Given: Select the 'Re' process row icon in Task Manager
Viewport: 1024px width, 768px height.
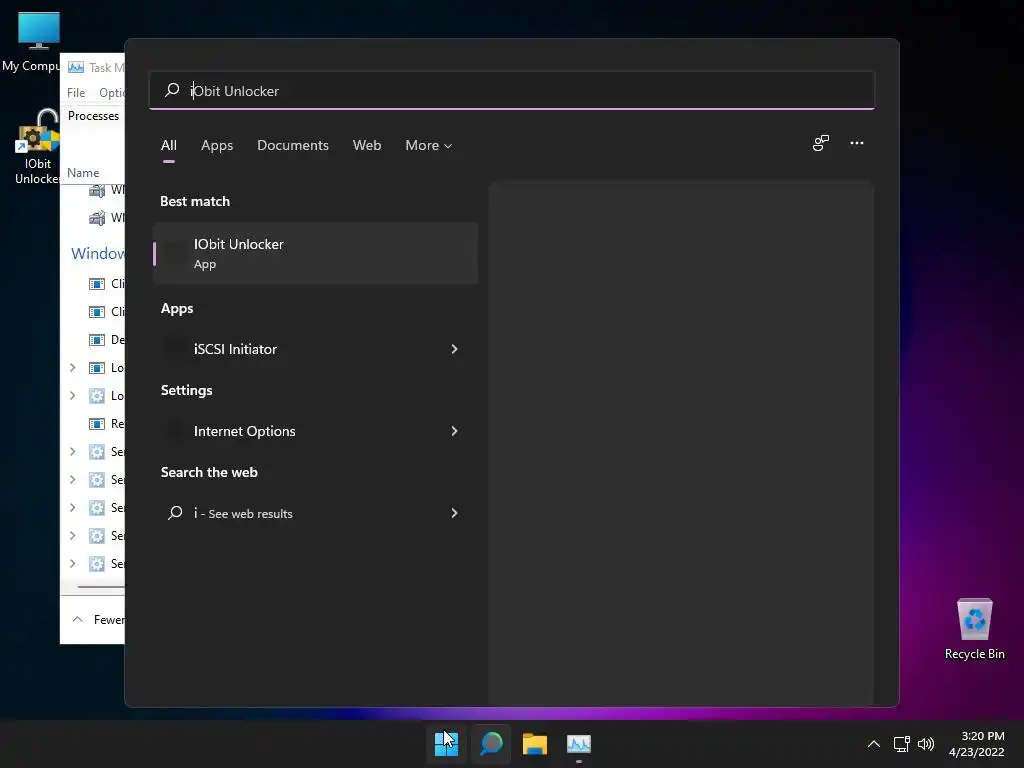Looking at the screenshot, I should [x=97, y=424].
